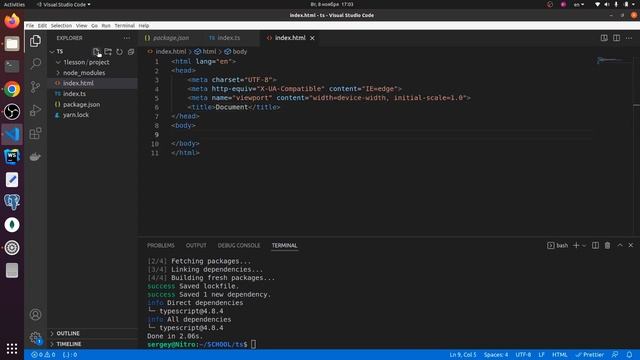Open the File menu

(30, 25)
